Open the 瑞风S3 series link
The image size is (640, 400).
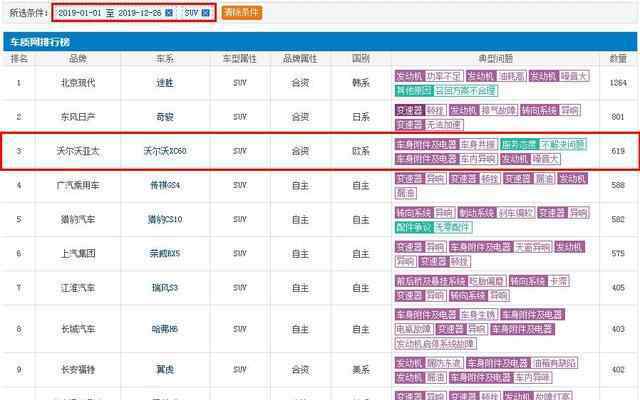point(165,288)
